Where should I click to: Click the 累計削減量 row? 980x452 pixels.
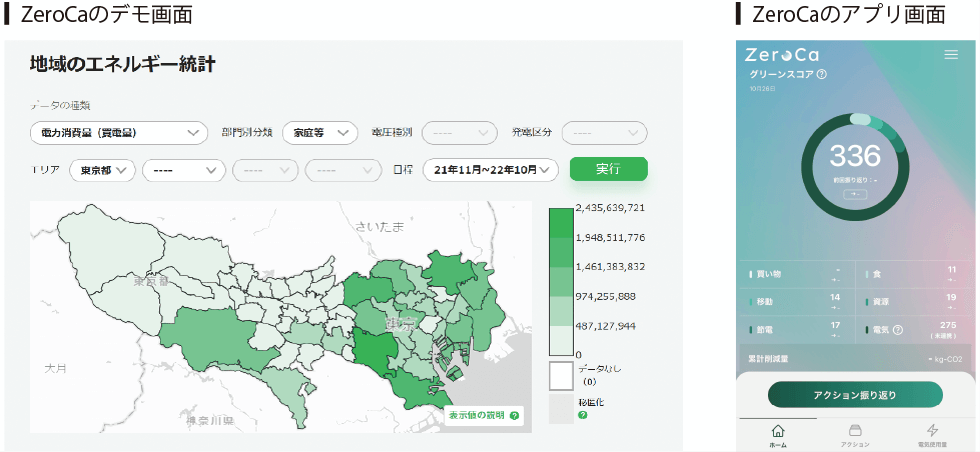click(x=854, y=360)
